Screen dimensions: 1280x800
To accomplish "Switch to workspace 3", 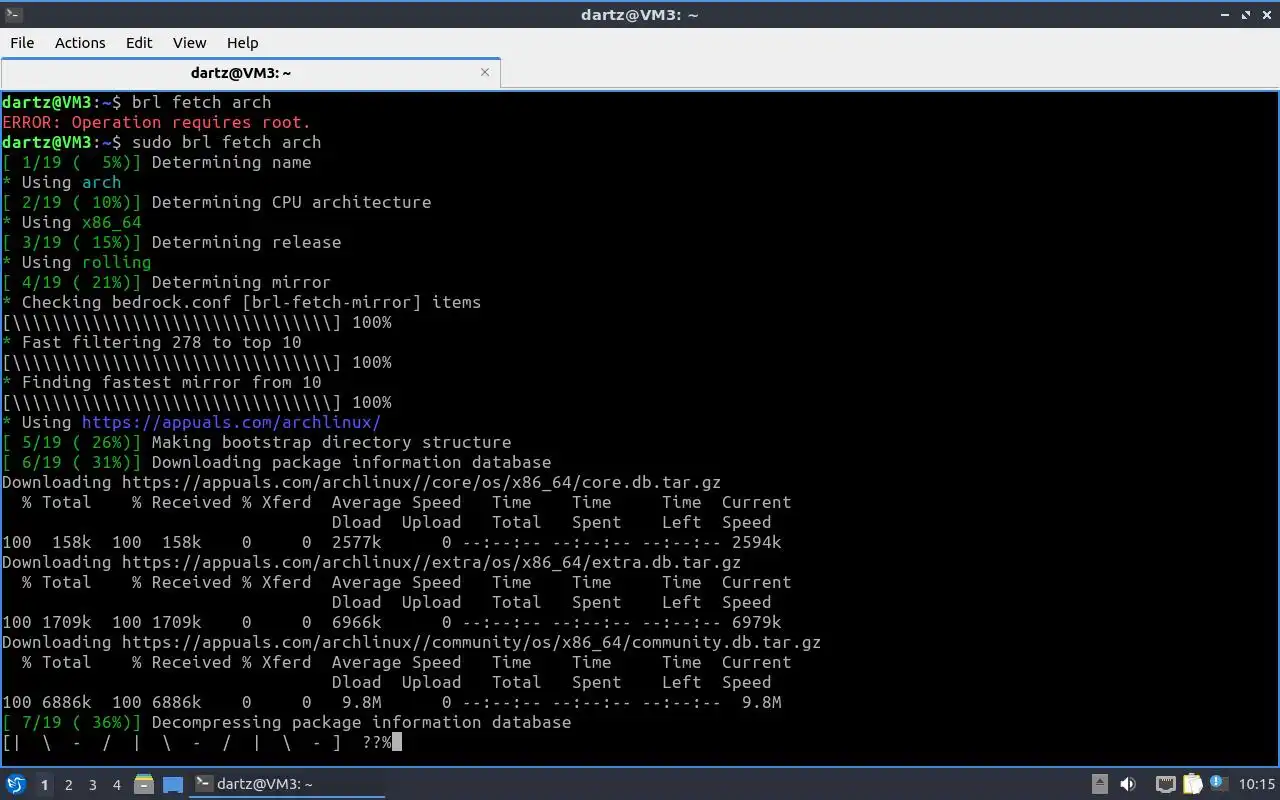I will [x=92, y=785].
